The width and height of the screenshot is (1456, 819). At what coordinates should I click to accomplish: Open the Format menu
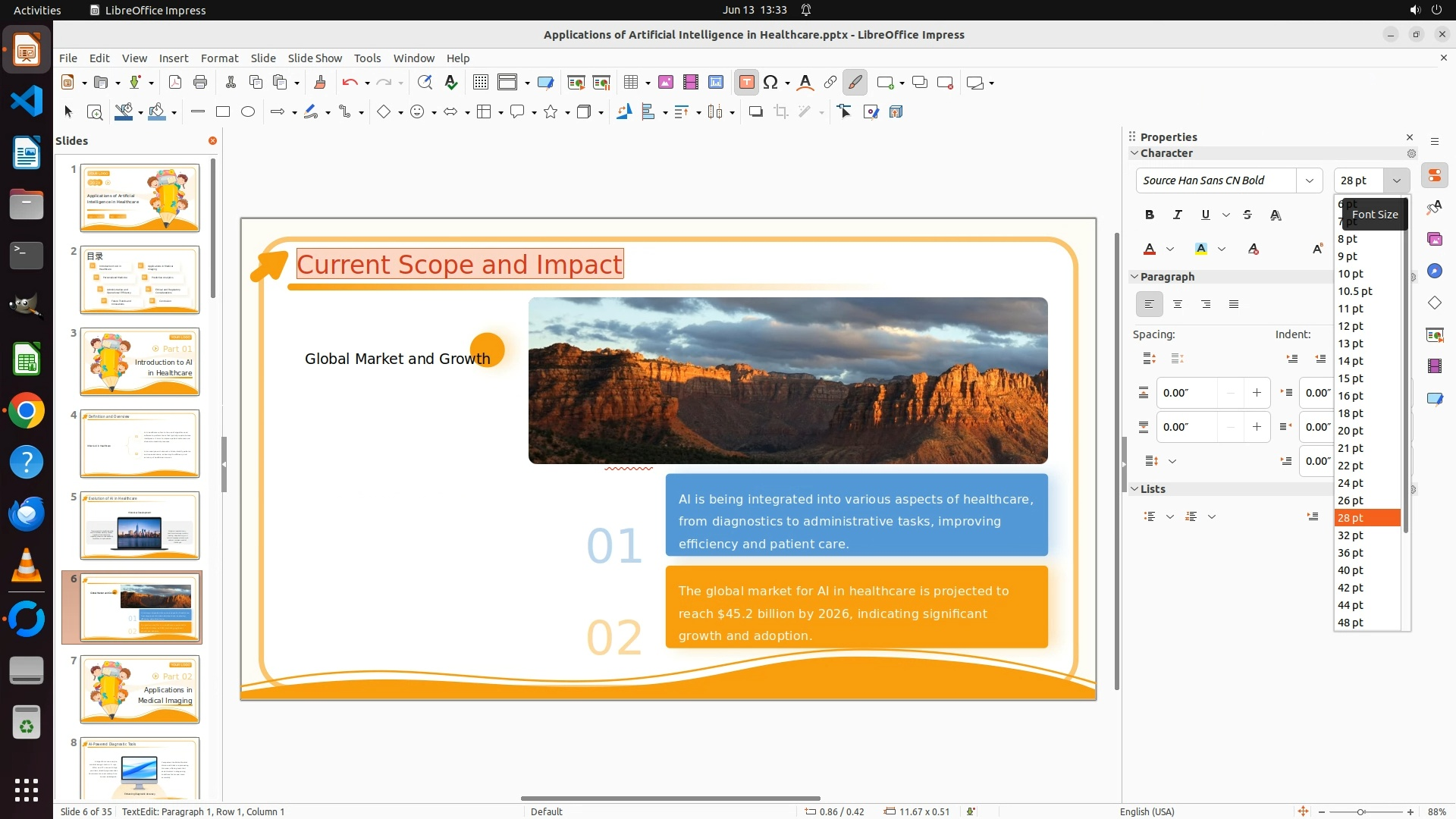click(x=219, y=58)
